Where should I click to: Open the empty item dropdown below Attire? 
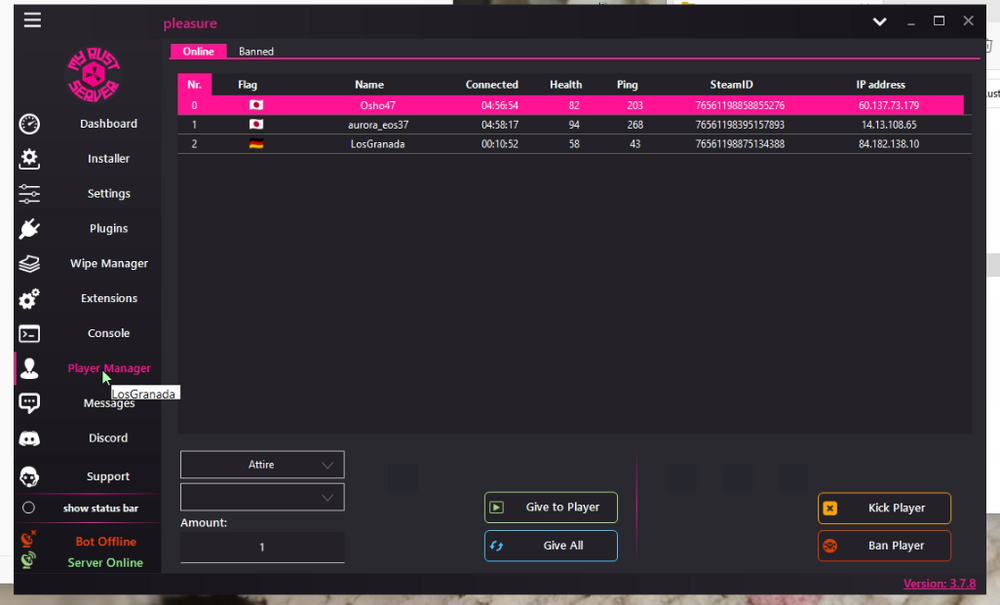[x=262, y=497]
